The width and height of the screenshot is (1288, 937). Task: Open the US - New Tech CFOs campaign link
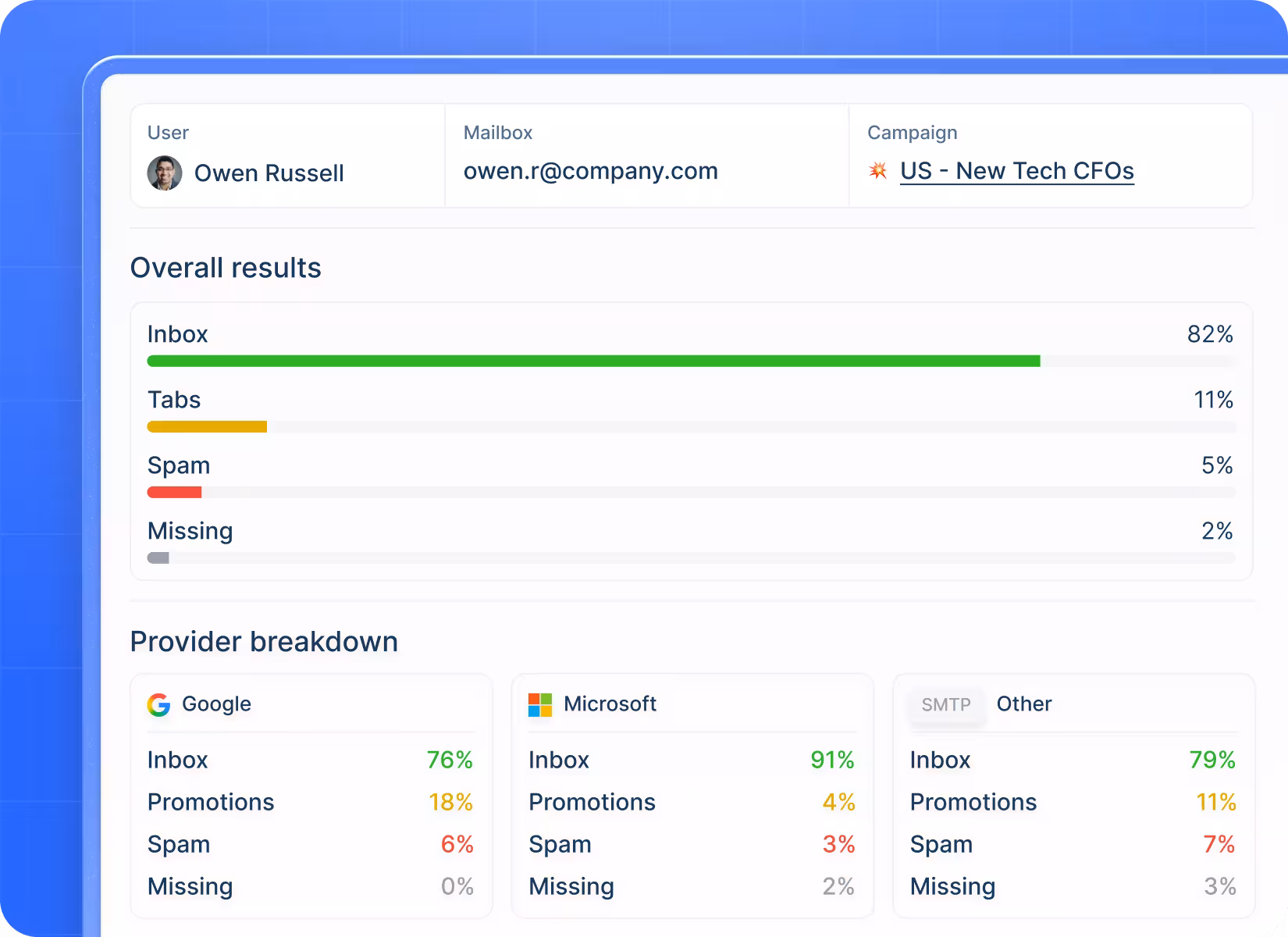1016,171
